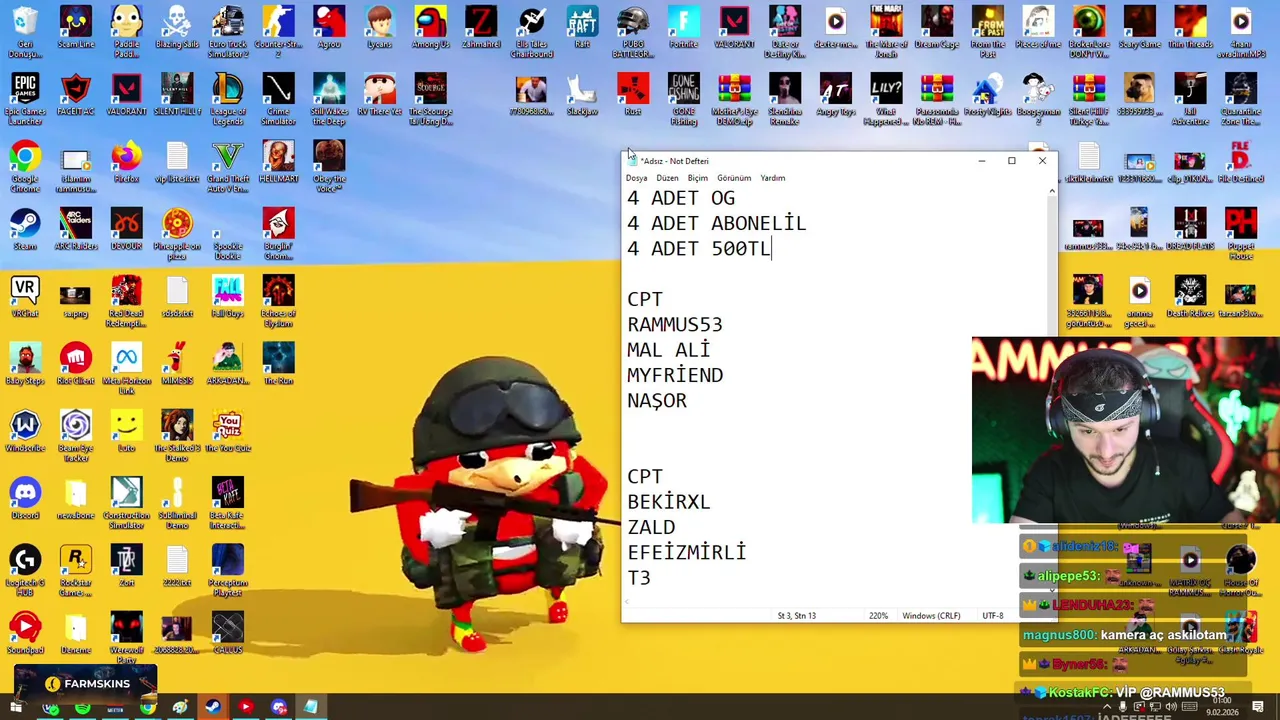This screenshot has height=720, width=1280.
Task: Select the Fortnite desktop icon
Action: point(684,28)
